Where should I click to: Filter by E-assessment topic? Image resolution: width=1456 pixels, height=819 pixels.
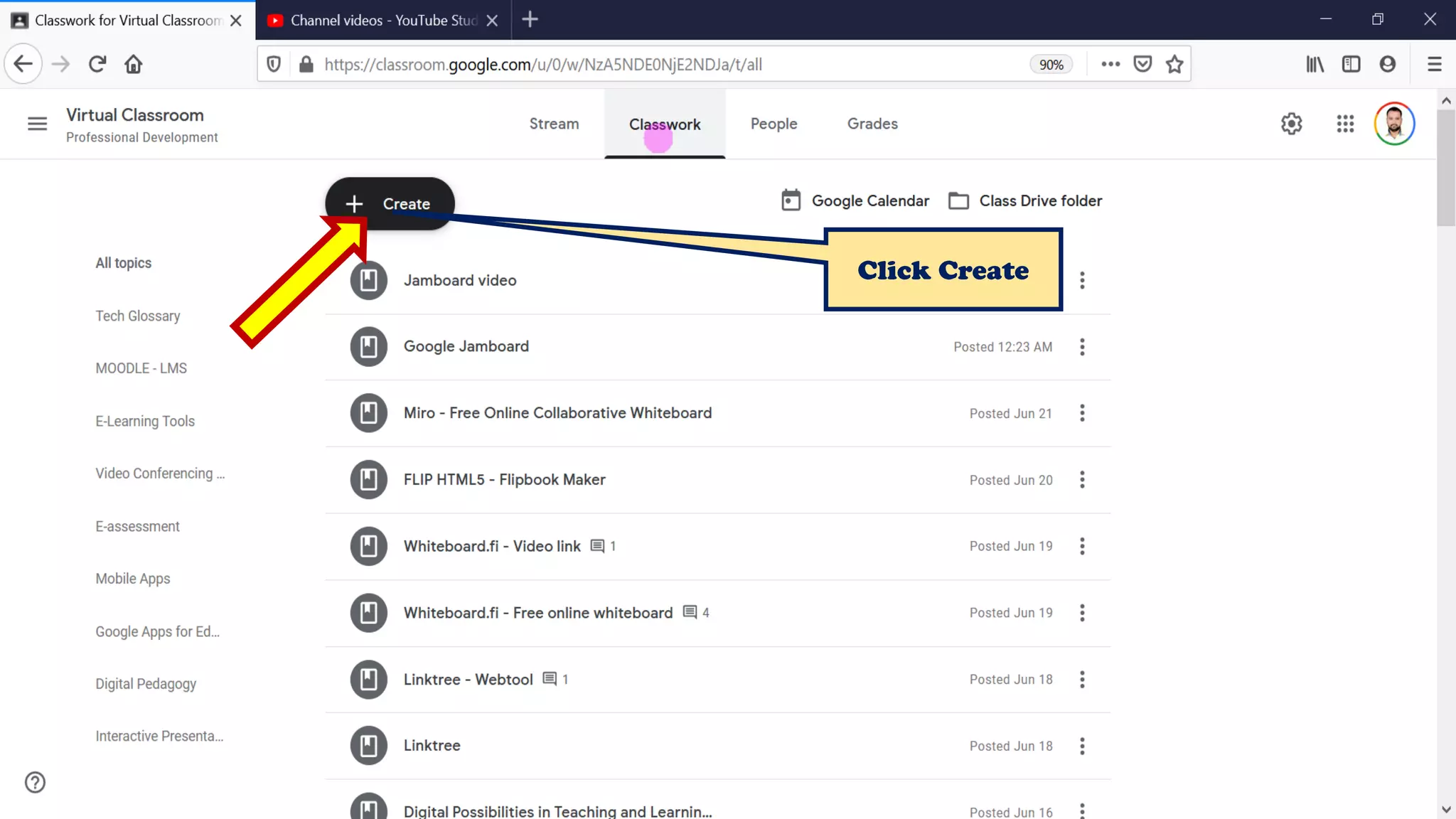pos(138,526)
